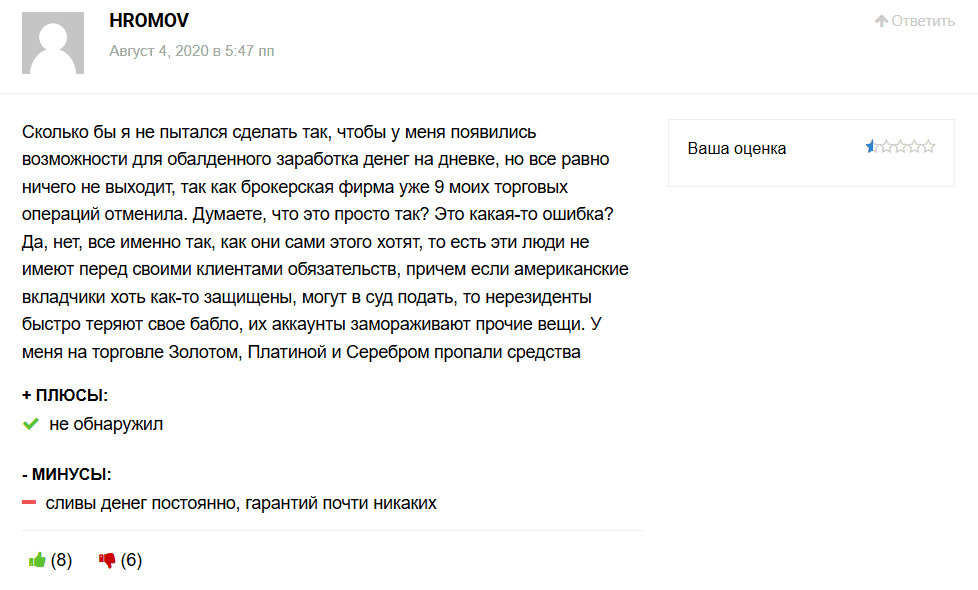Click the reply arrow icon

881,21
